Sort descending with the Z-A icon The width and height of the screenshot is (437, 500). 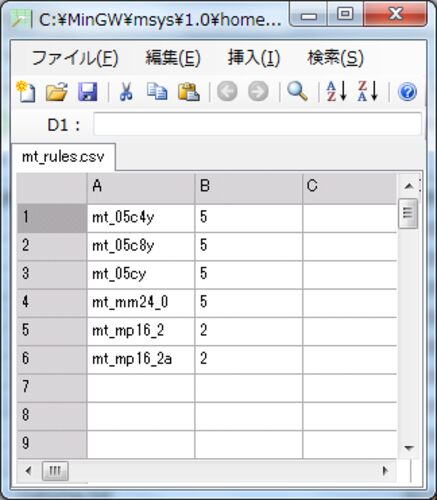point(368,91)
